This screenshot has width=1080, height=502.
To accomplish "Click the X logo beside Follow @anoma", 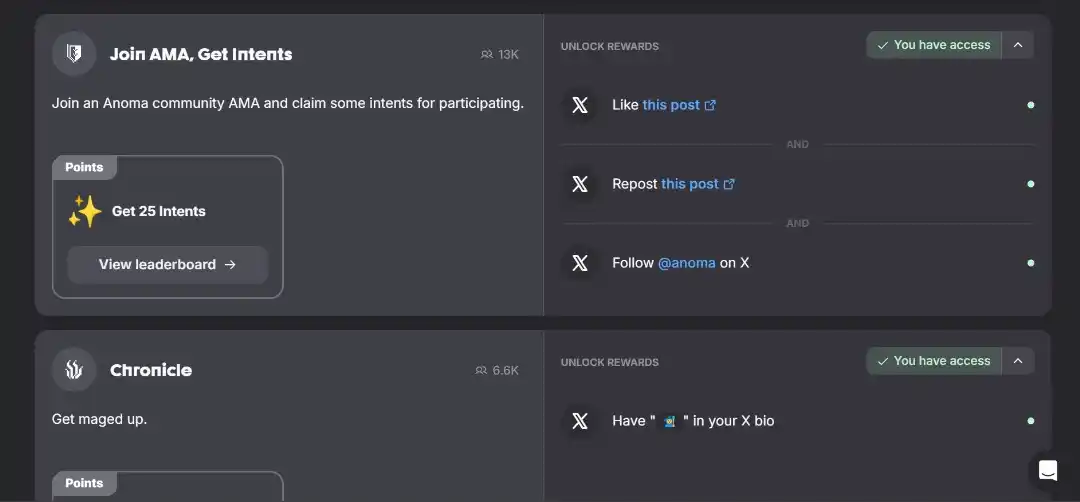I will coord(580,263).
